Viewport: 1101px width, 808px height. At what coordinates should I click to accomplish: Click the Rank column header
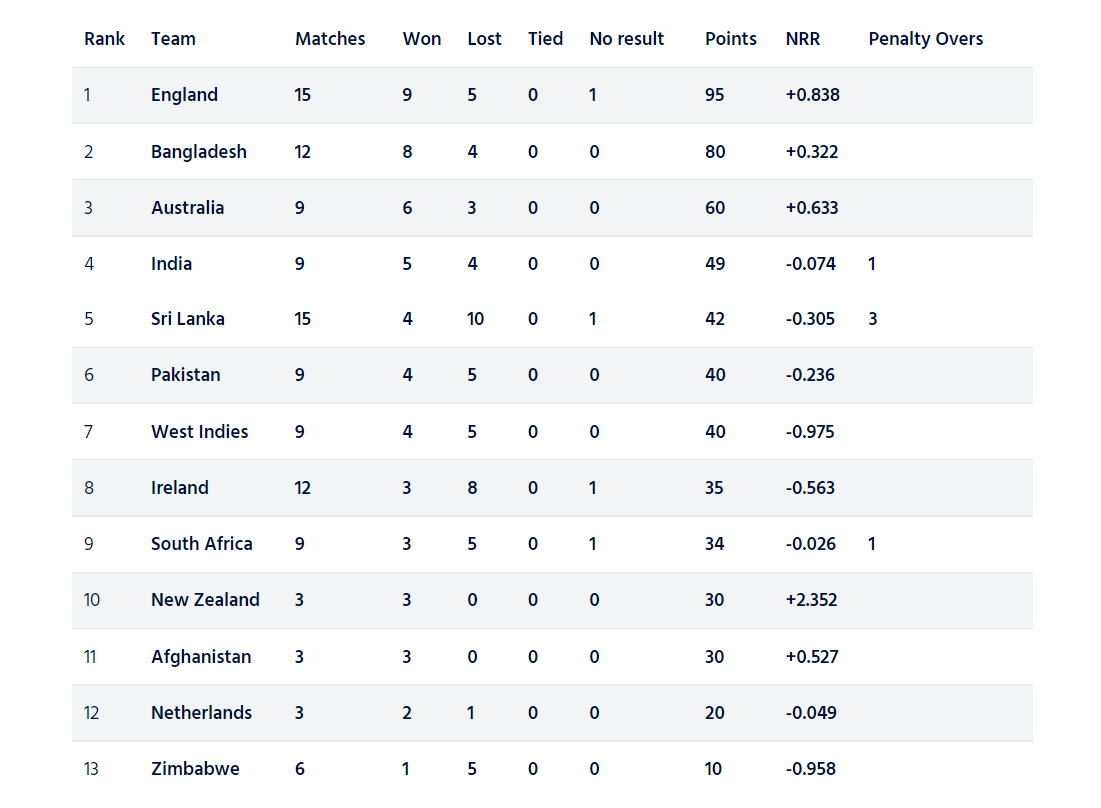tap(104, 39)
